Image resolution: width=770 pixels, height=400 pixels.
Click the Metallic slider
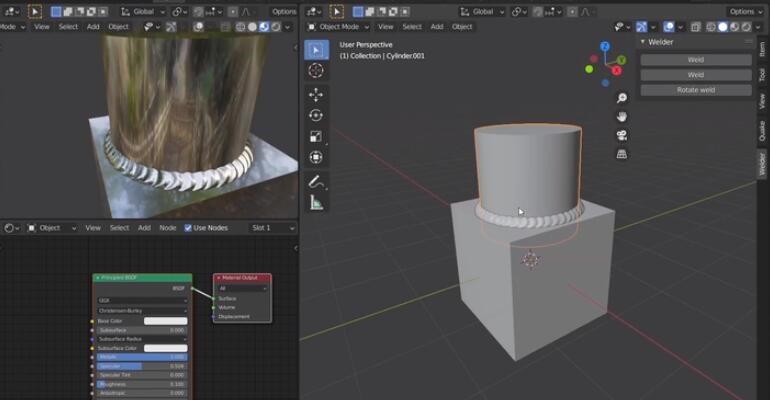click(142, 357)
